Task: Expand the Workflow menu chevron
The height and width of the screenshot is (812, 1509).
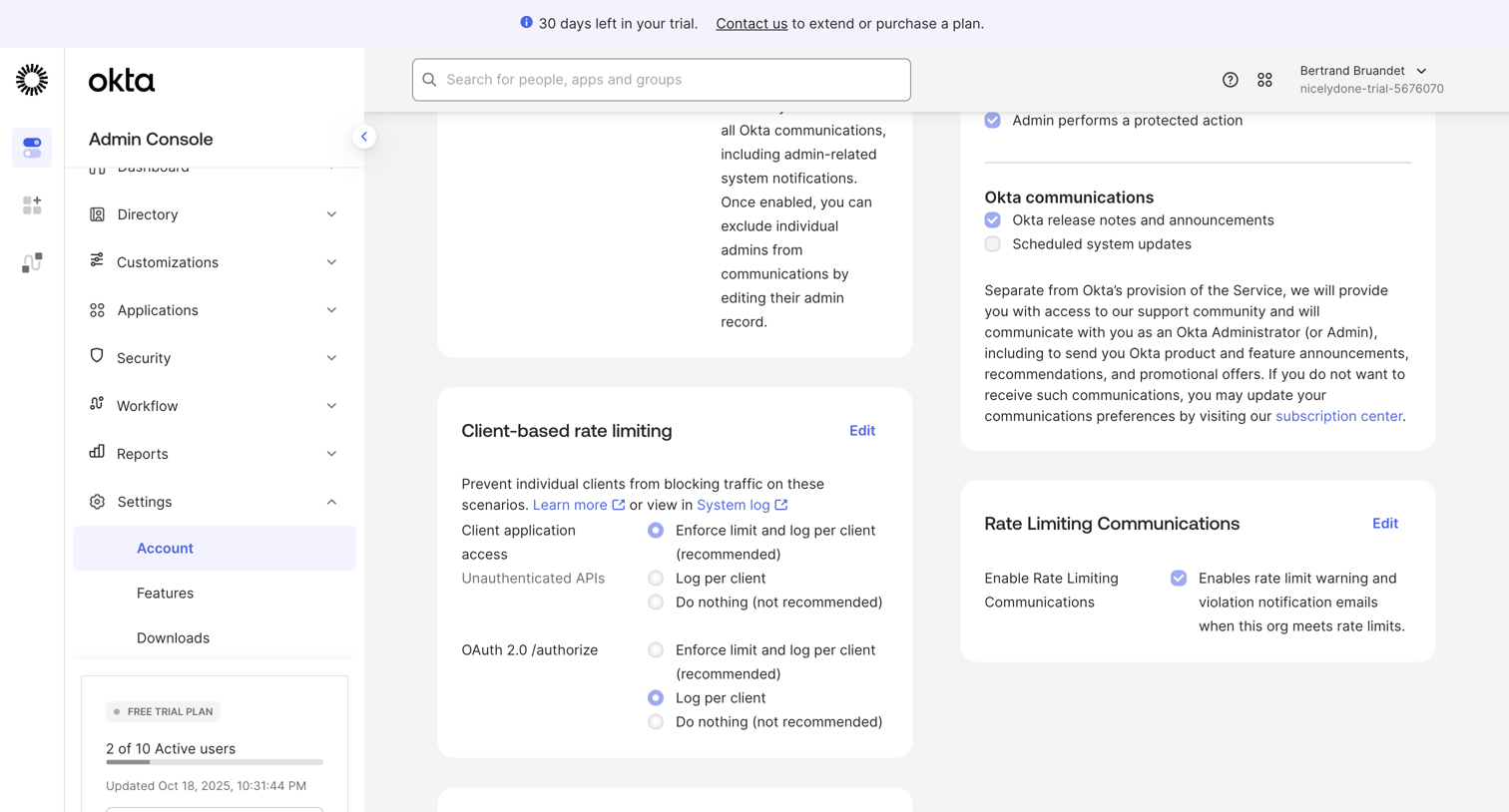Action: [x=331, y=406]
